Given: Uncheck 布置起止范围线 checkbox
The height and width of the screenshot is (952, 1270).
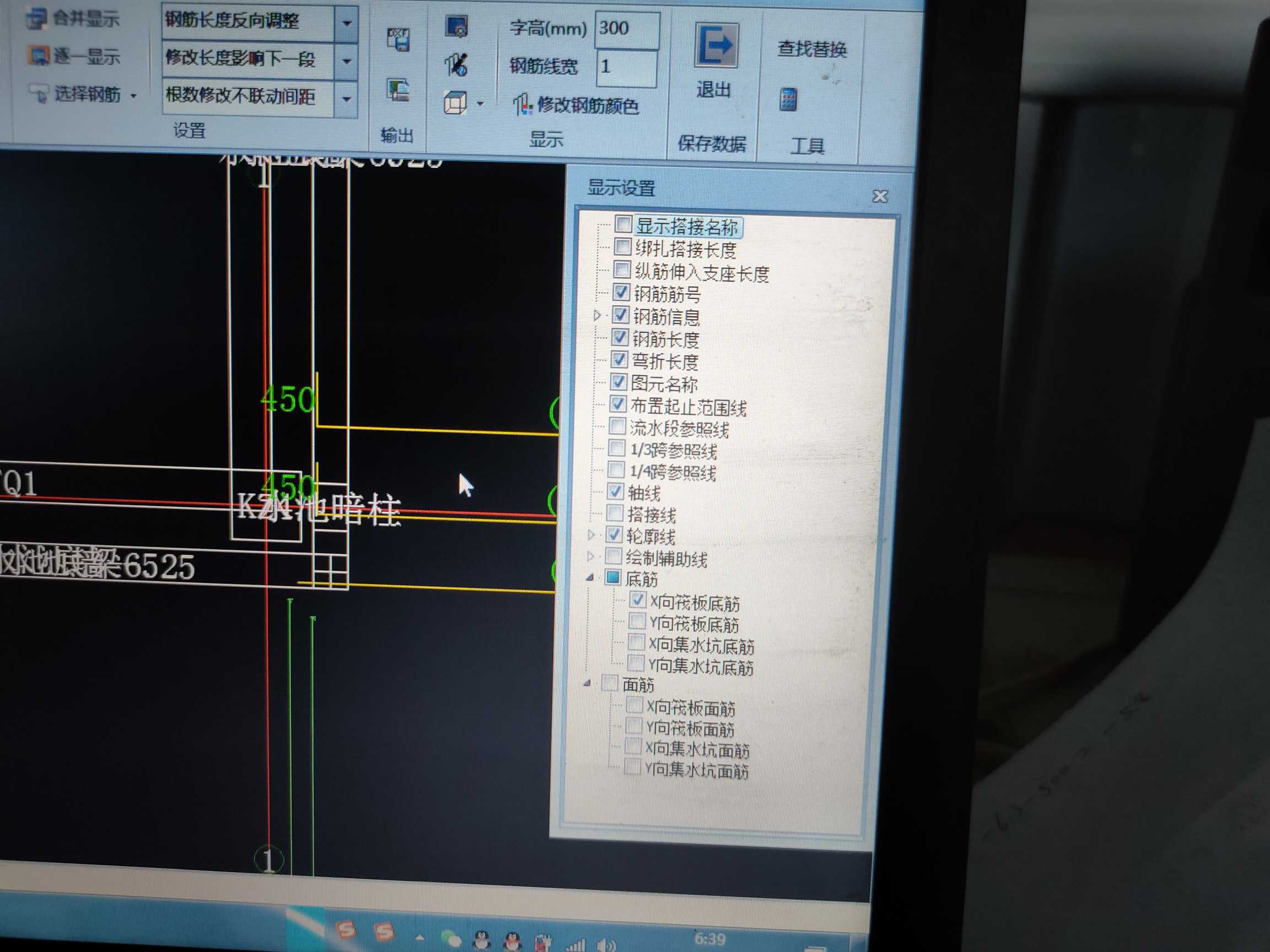Looking at the screenshot, I should click(618, 404).
